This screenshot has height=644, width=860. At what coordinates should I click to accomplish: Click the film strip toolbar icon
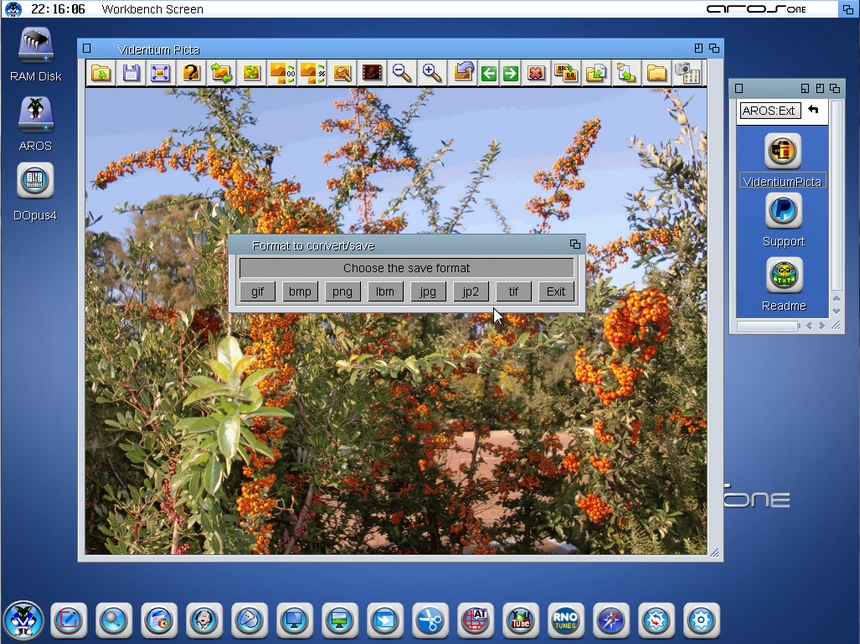click(372, 73)
